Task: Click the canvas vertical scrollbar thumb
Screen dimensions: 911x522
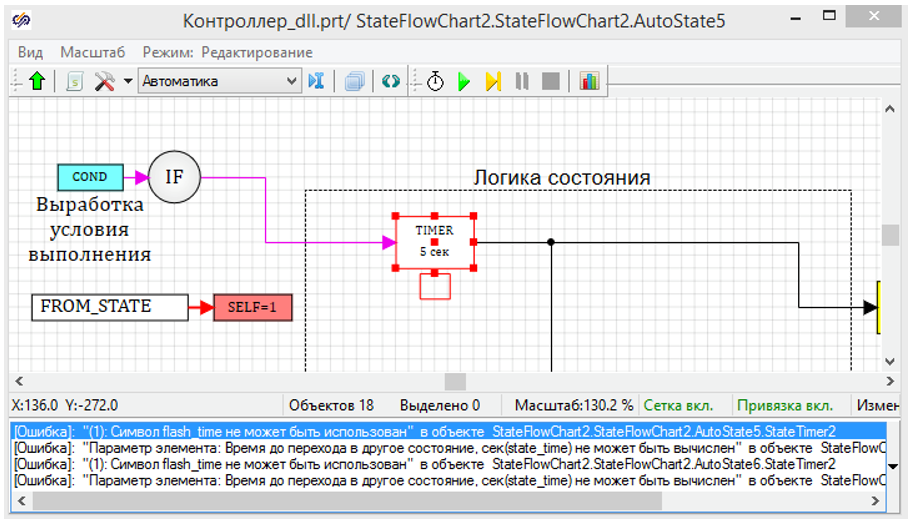Action: 890,235
